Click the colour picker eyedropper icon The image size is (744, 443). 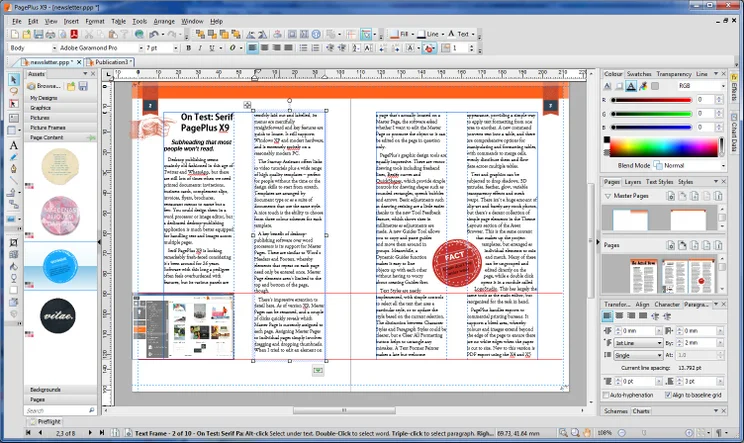pos(643,86)
